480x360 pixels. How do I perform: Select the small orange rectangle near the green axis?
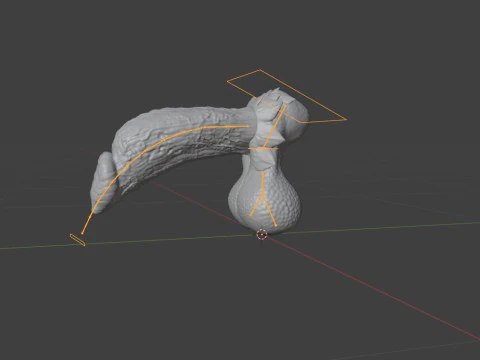[78, 240]
